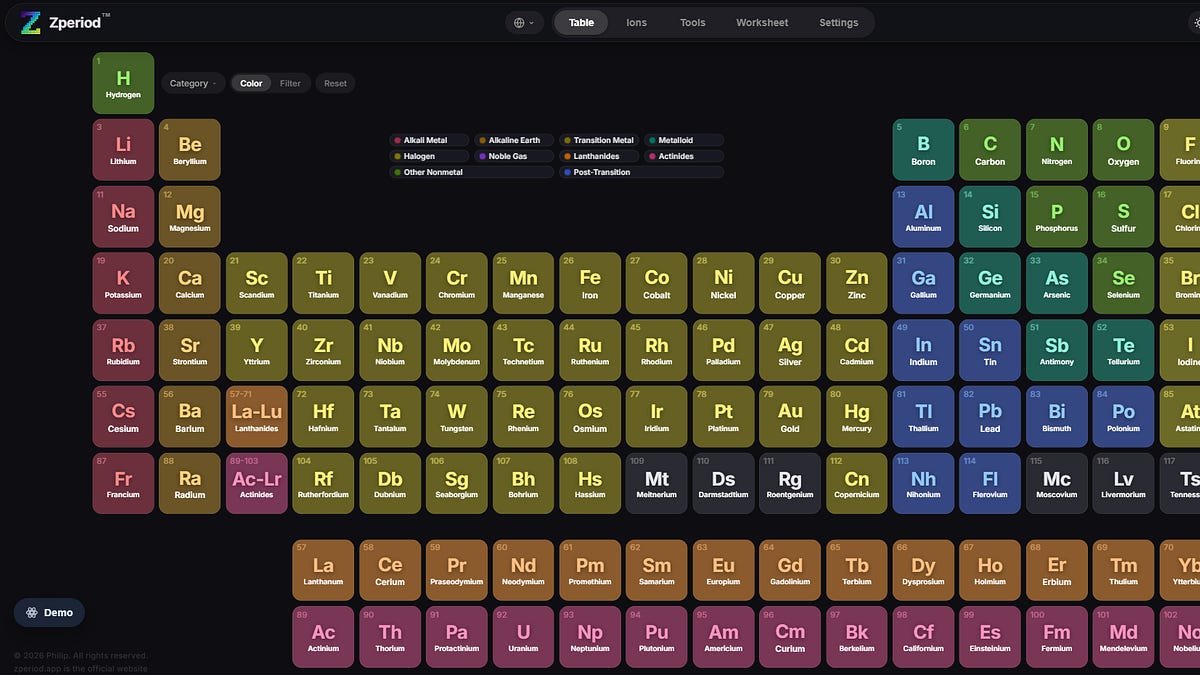The width and height of the screenshot is (1200, 675).
Task: Open the Polonium element tile
Action: click(1123, 417)
